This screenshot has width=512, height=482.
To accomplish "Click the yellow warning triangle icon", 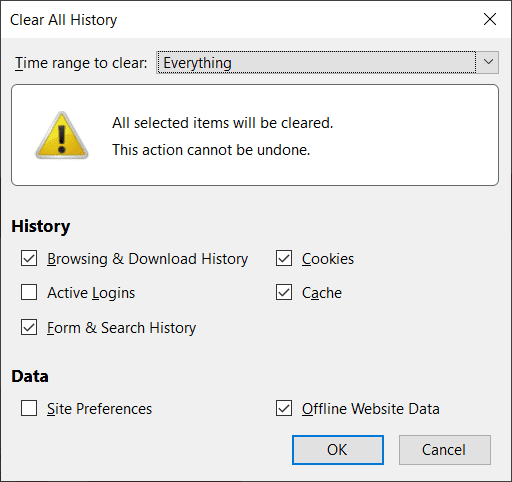I will [62, 135].
